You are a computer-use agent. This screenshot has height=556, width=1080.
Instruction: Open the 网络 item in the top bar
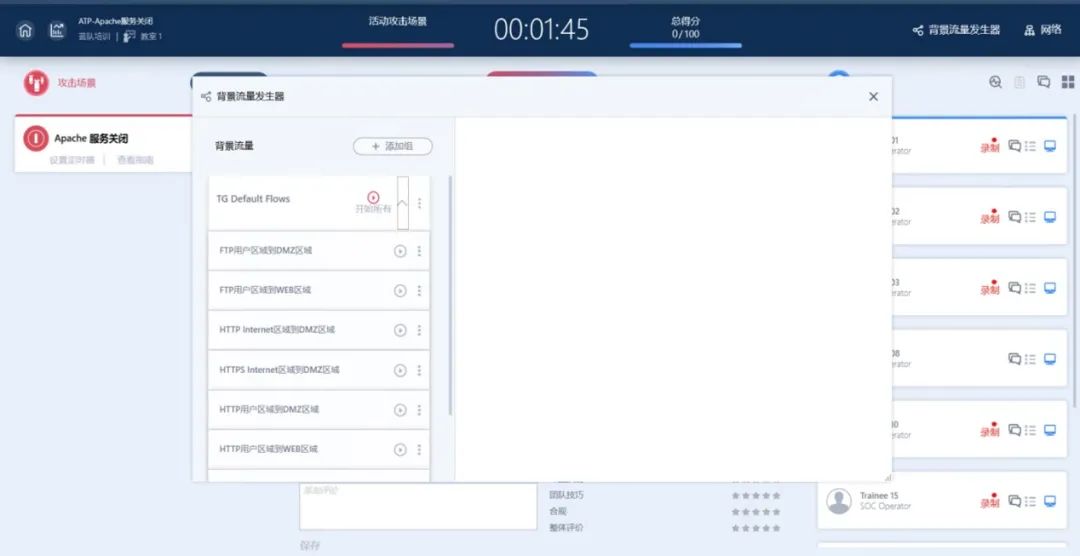[x=1043, y=30]
